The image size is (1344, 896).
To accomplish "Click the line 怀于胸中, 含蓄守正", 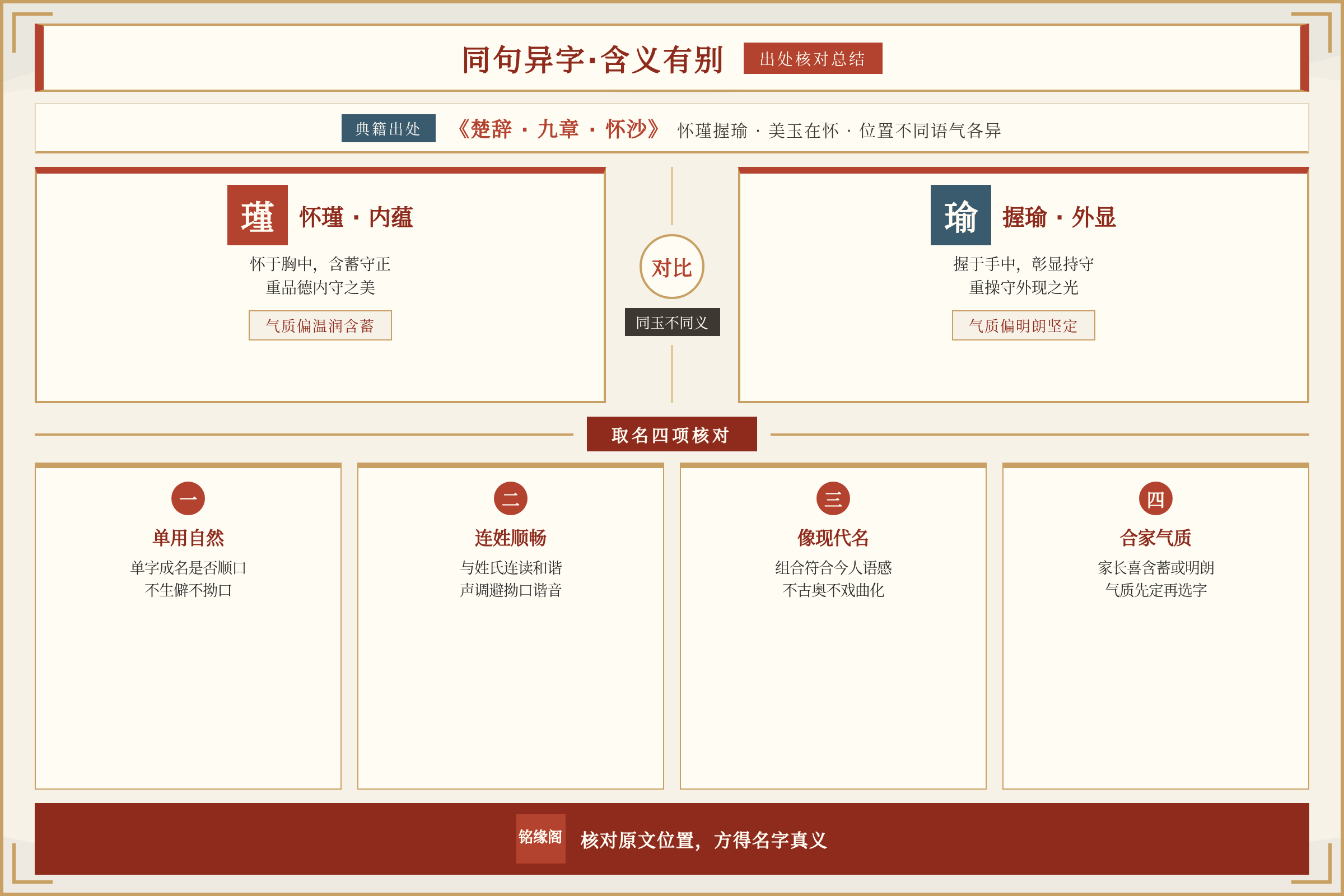I will pyautogui.click(x=320, y=264).
